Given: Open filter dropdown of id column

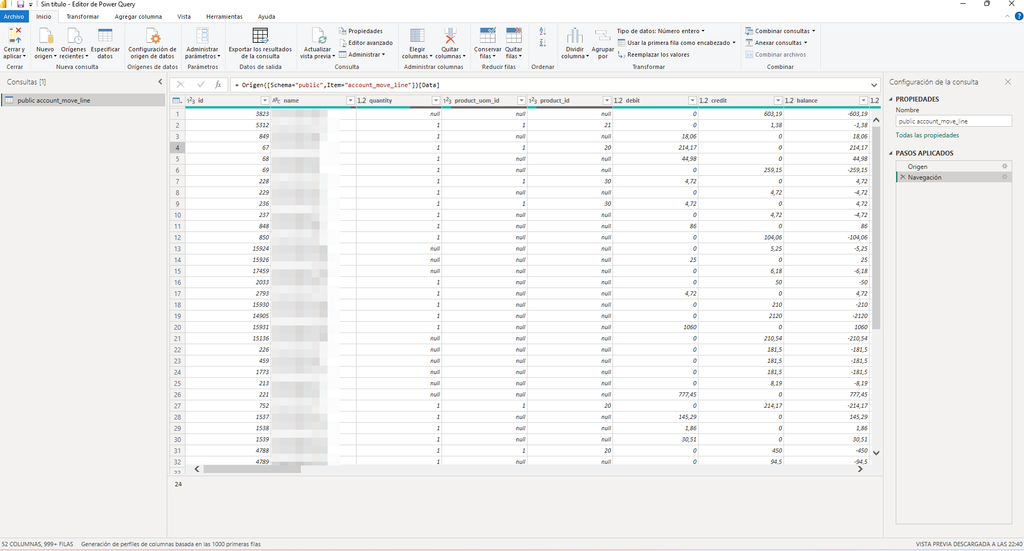Looking at the screenshot, I should tap(264, 101).
